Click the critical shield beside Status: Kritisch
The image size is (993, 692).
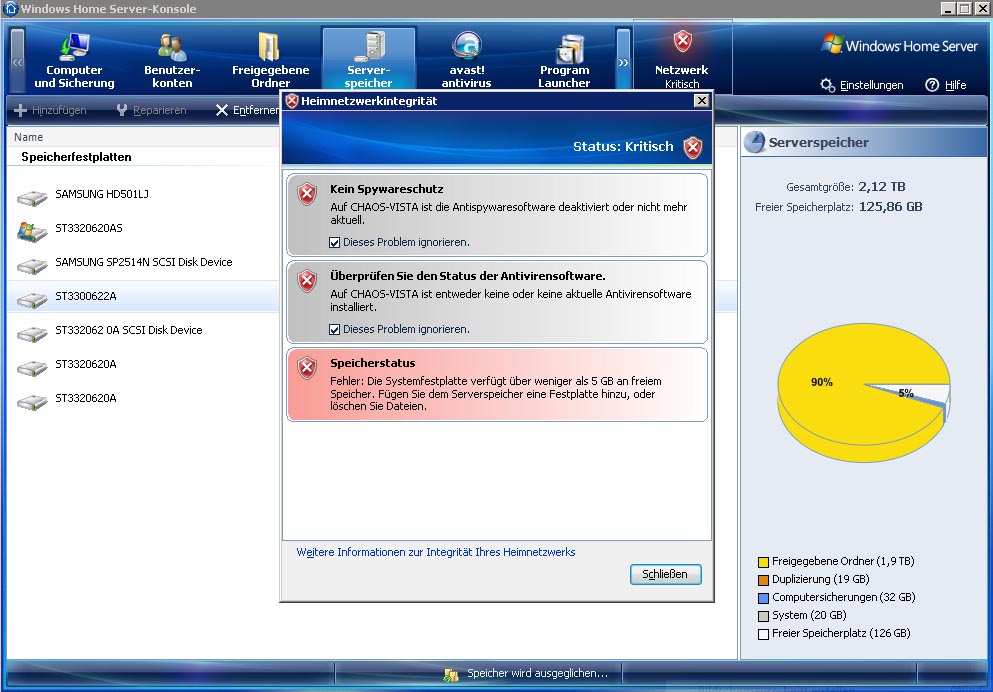(x=693, y=147)
